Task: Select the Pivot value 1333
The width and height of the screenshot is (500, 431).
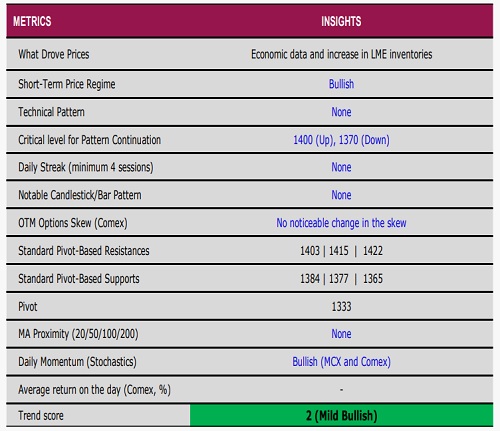Action: (x=341, y=306)
